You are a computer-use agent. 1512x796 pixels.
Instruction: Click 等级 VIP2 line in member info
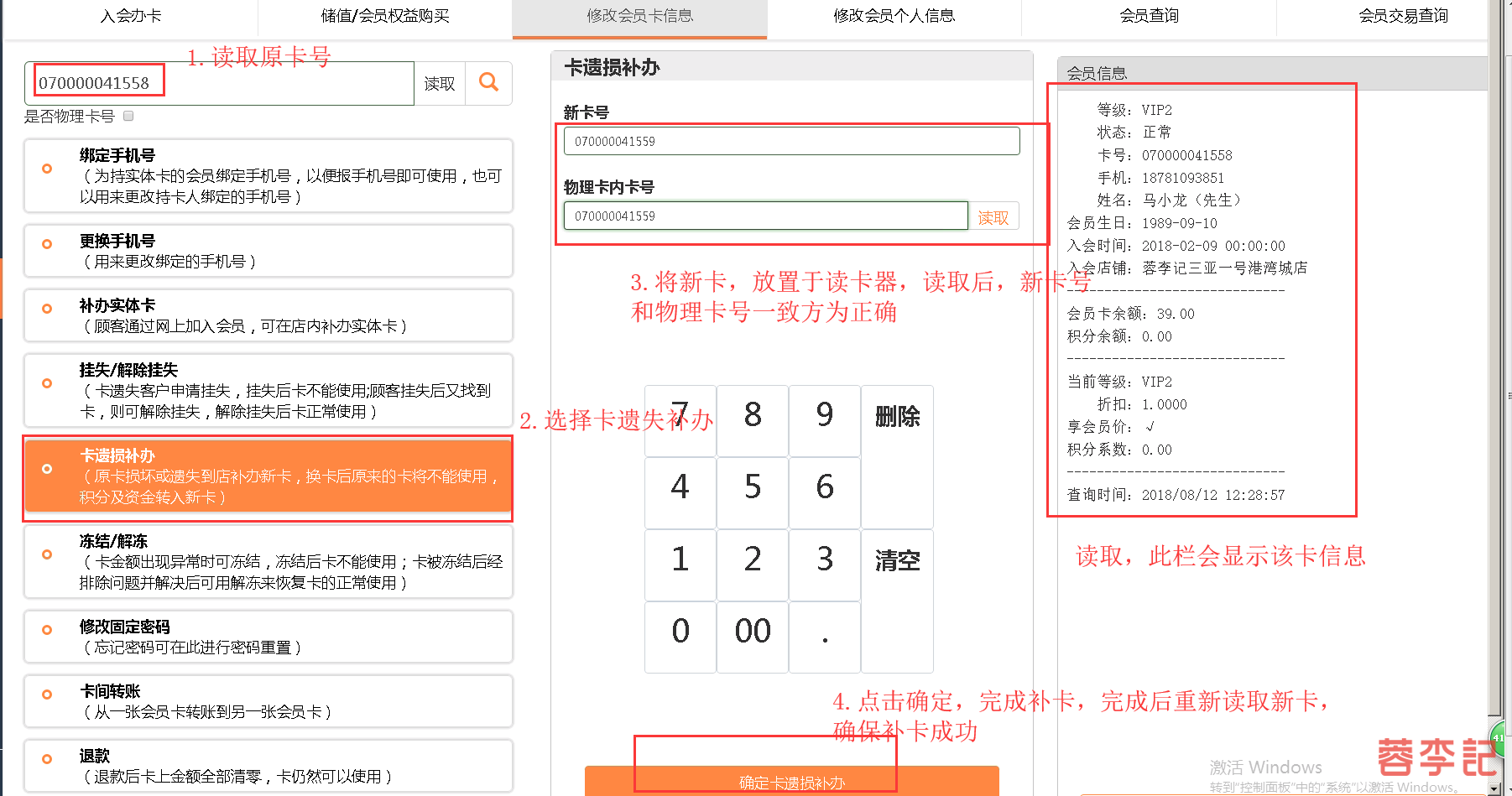(1134, 110)
